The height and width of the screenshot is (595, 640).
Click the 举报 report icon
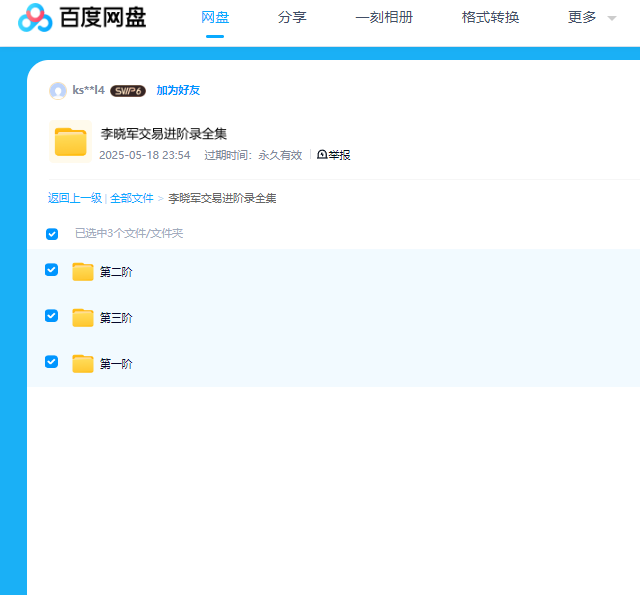[x=322, y=155]
